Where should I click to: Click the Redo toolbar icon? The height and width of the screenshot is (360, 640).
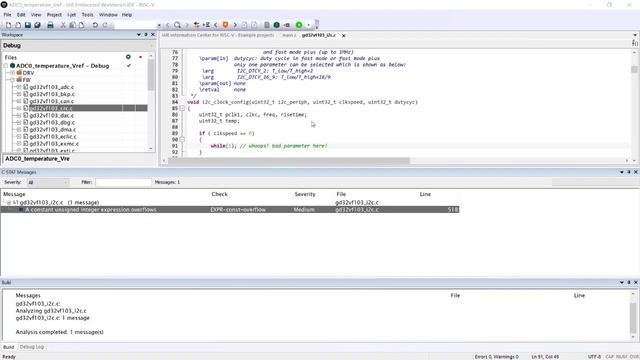104,25
